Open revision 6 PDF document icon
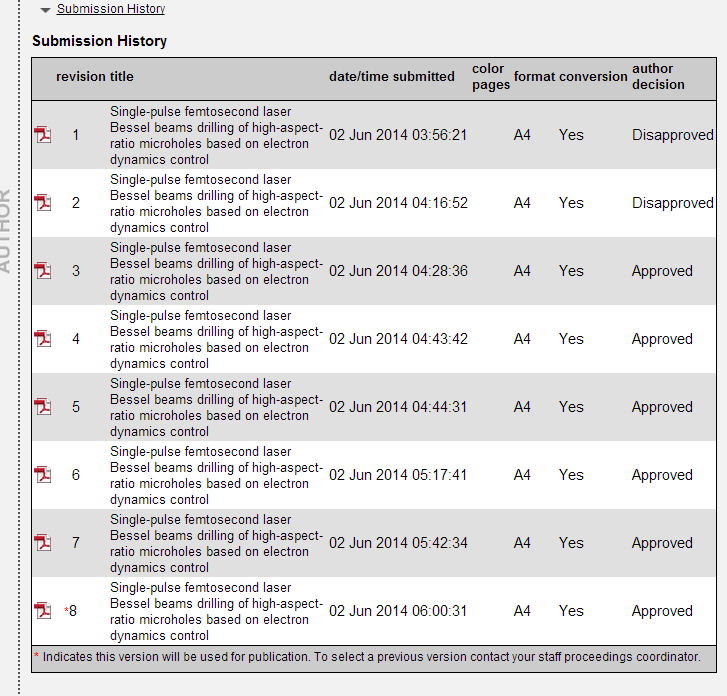This screenshot has height=696, width=727. [x=43, y=475]
